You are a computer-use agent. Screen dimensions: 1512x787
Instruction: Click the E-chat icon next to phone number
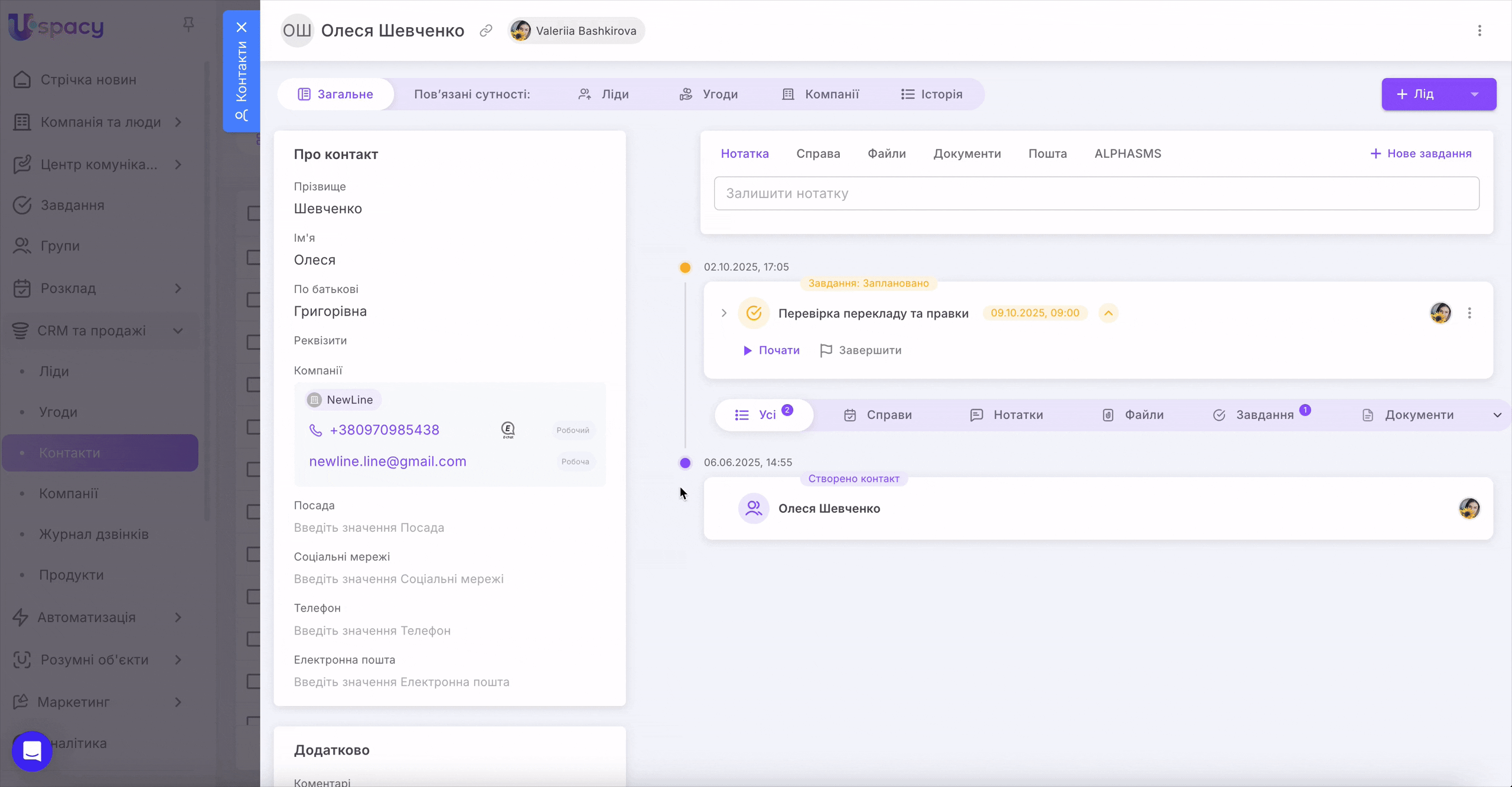tap(508, 430)
